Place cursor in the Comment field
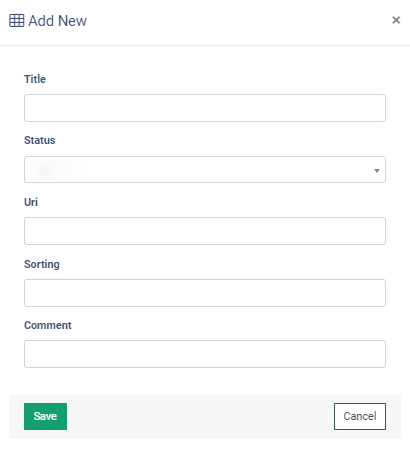Image resolution: width=410 pixels, height=449 pixels. point(205,354)
